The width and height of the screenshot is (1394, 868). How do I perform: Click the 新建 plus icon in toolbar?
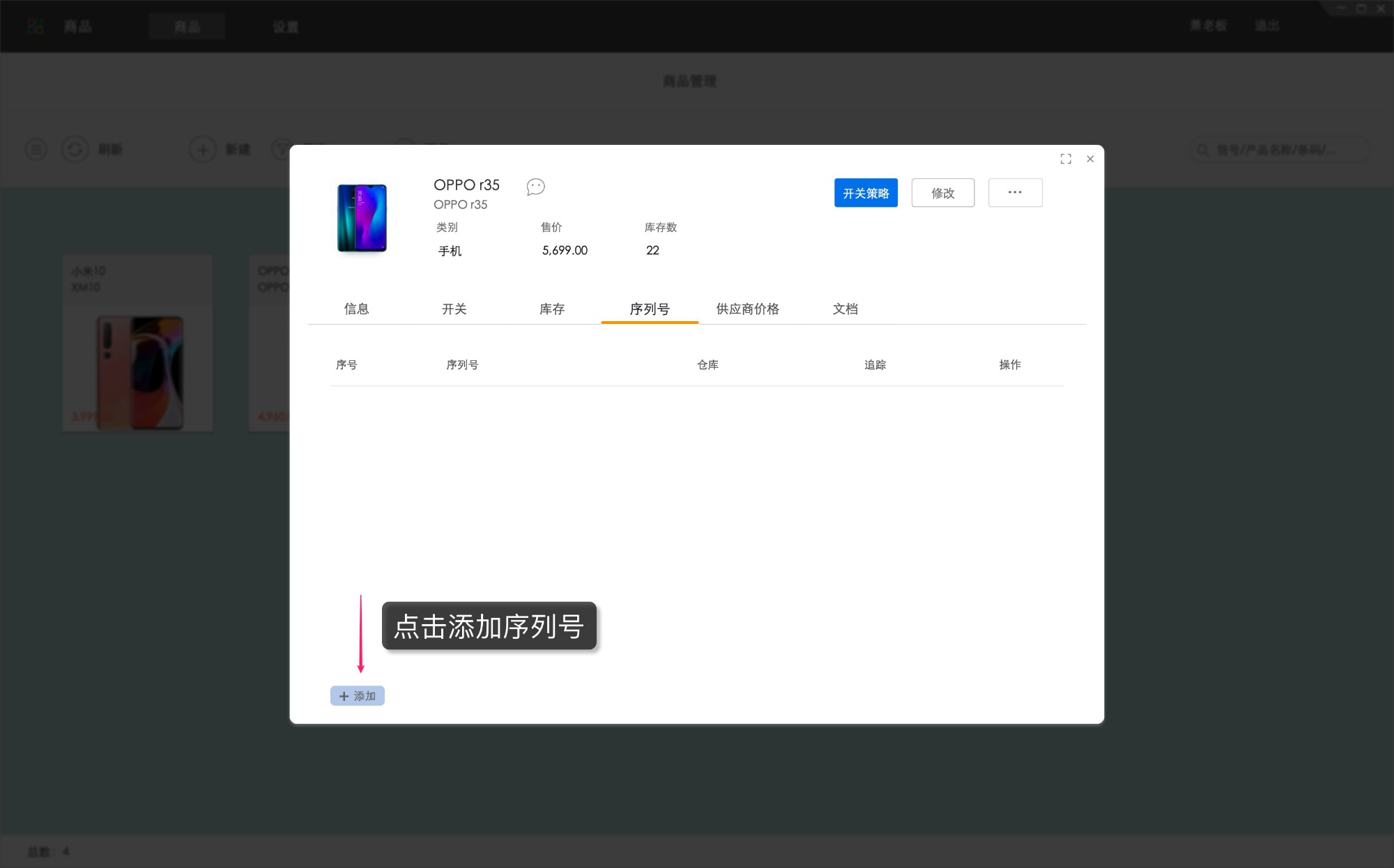(203, 149)
